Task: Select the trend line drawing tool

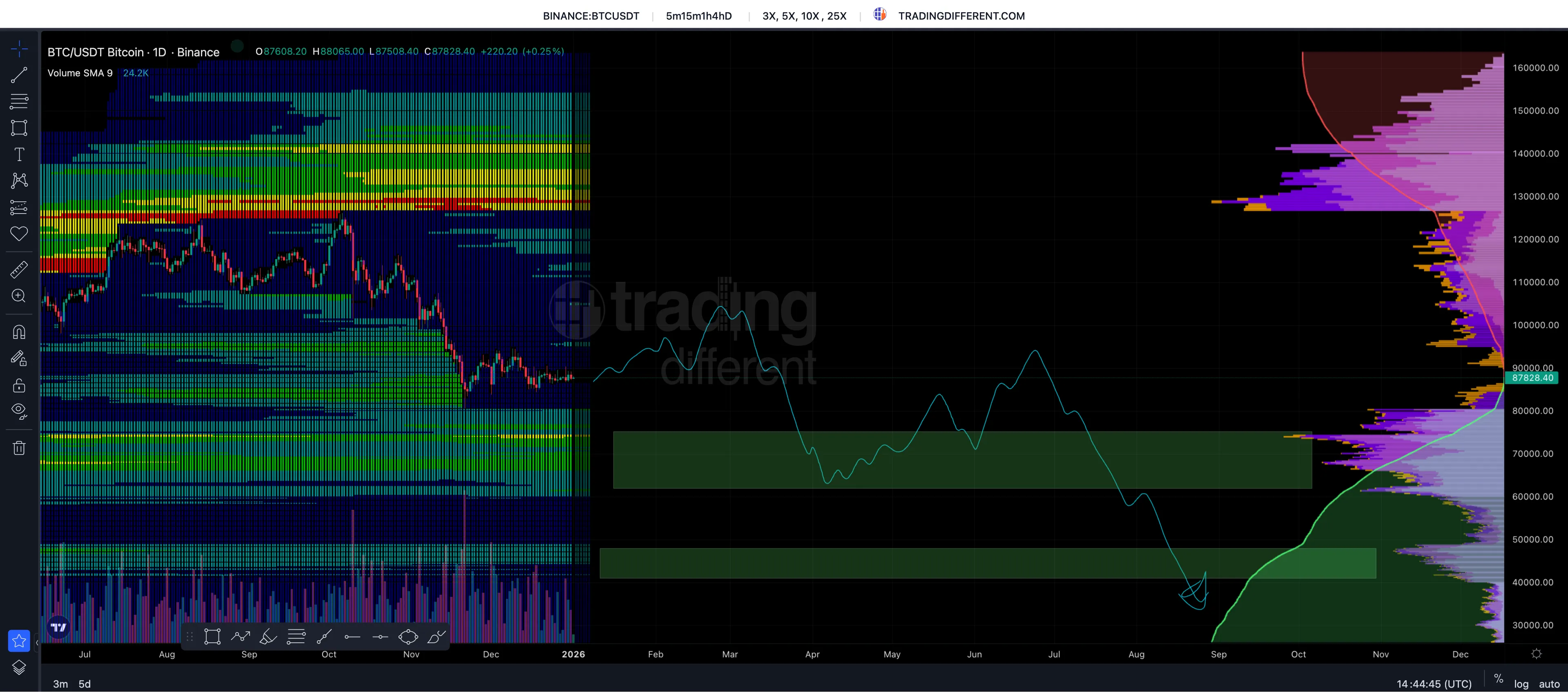Action: 19,75
